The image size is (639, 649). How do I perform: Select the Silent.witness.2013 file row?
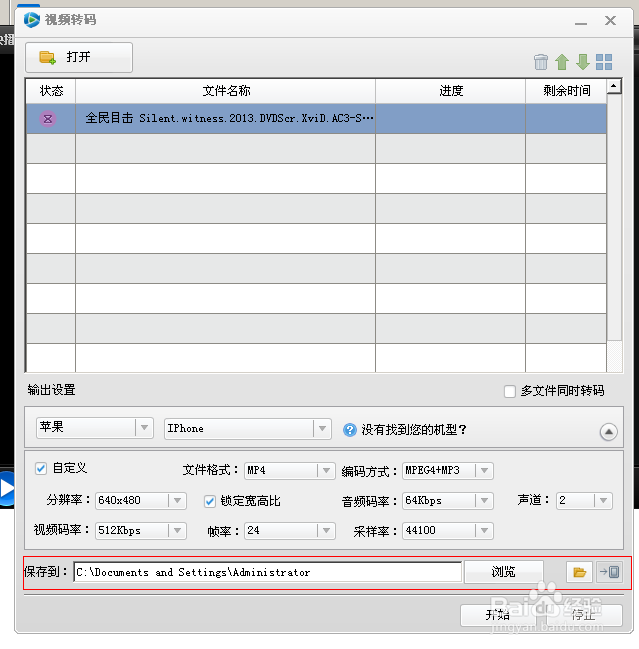[317, 119]
